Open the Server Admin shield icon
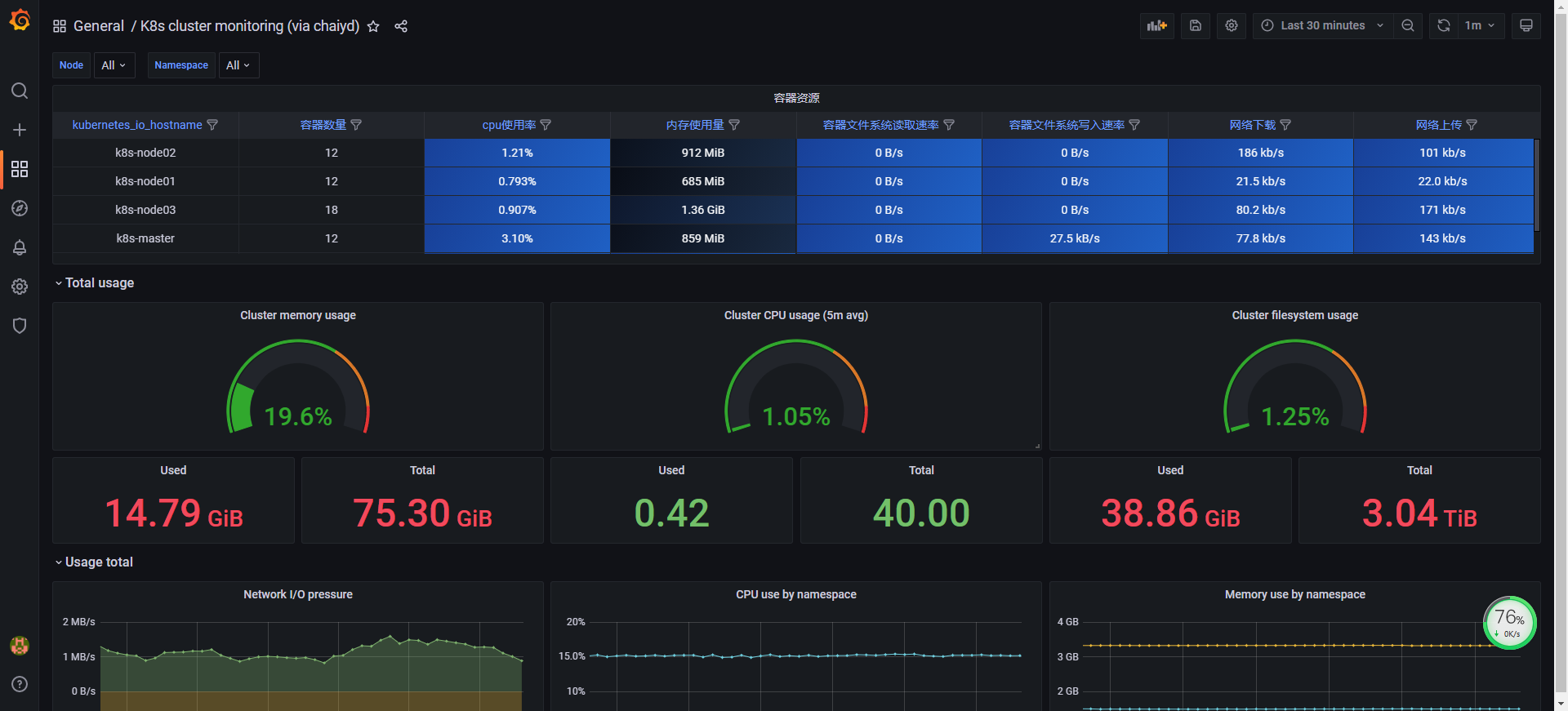 coord(20,326)
